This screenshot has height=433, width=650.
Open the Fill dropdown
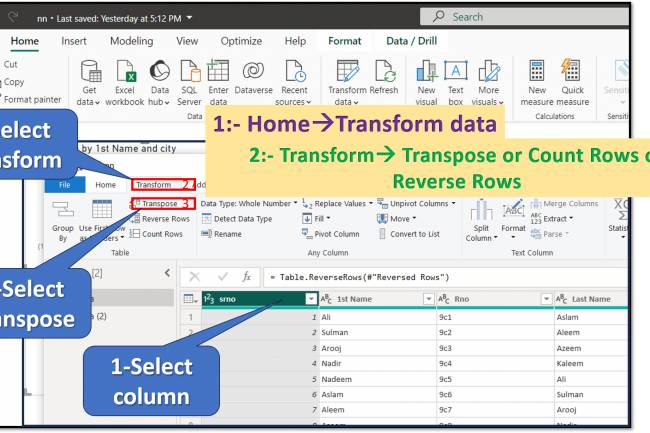tap(316, 218)
